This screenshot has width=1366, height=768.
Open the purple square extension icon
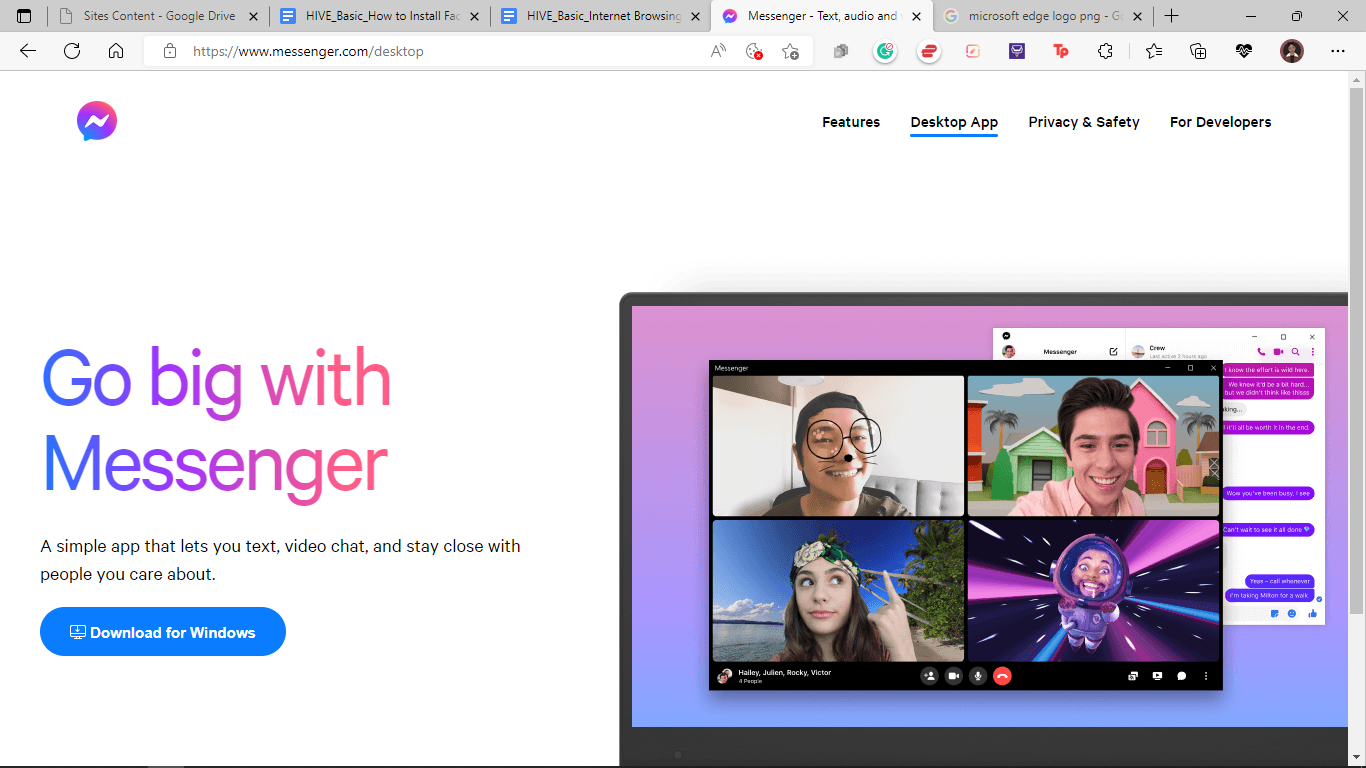[x=1017, y=51]
